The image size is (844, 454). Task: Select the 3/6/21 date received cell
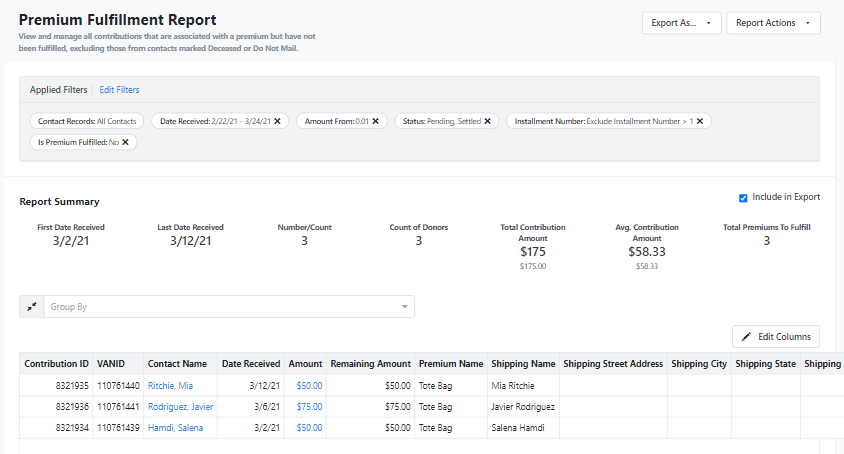[x=251, y=407]
